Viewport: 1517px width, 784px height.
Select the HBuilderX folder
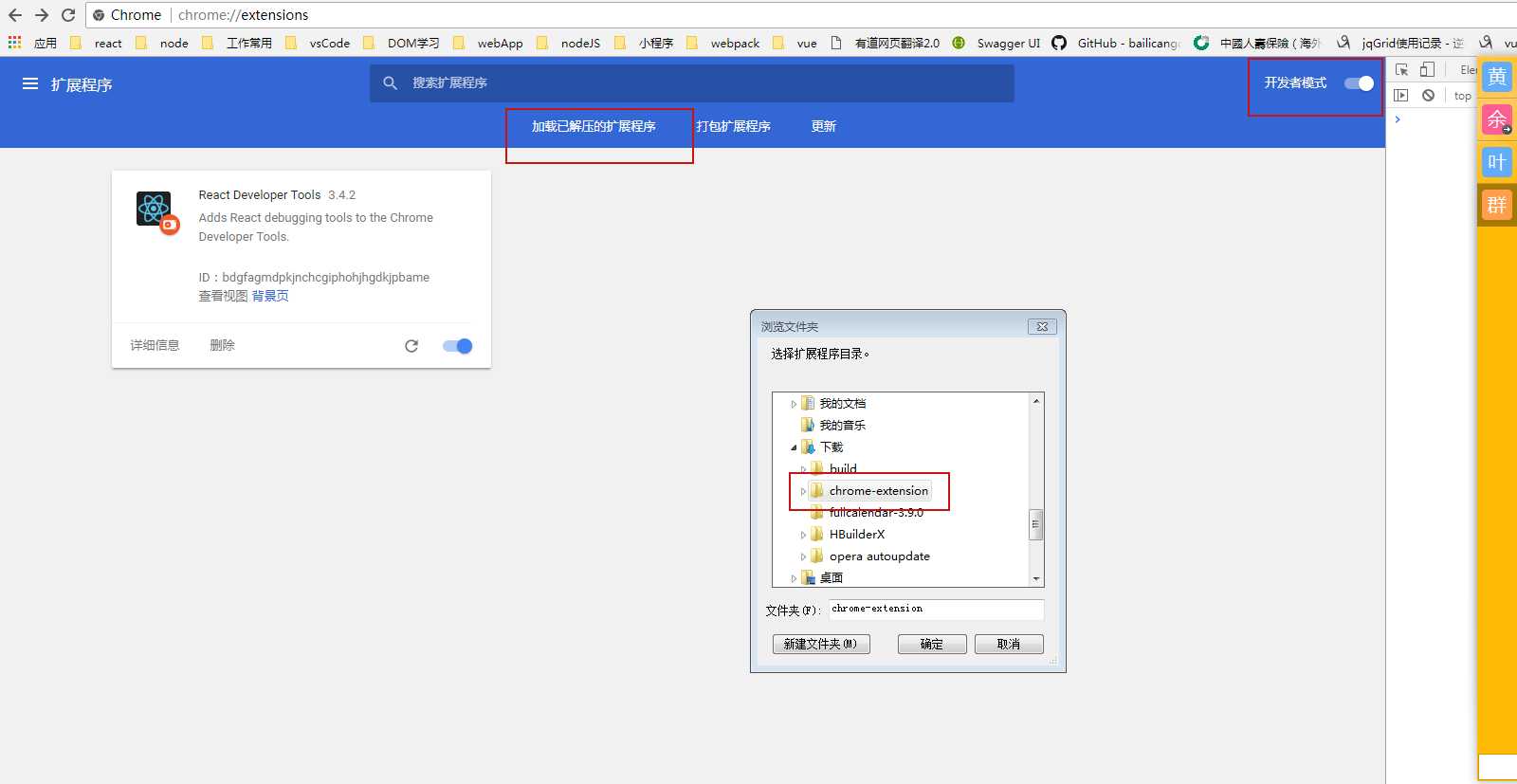click(856, 535)
